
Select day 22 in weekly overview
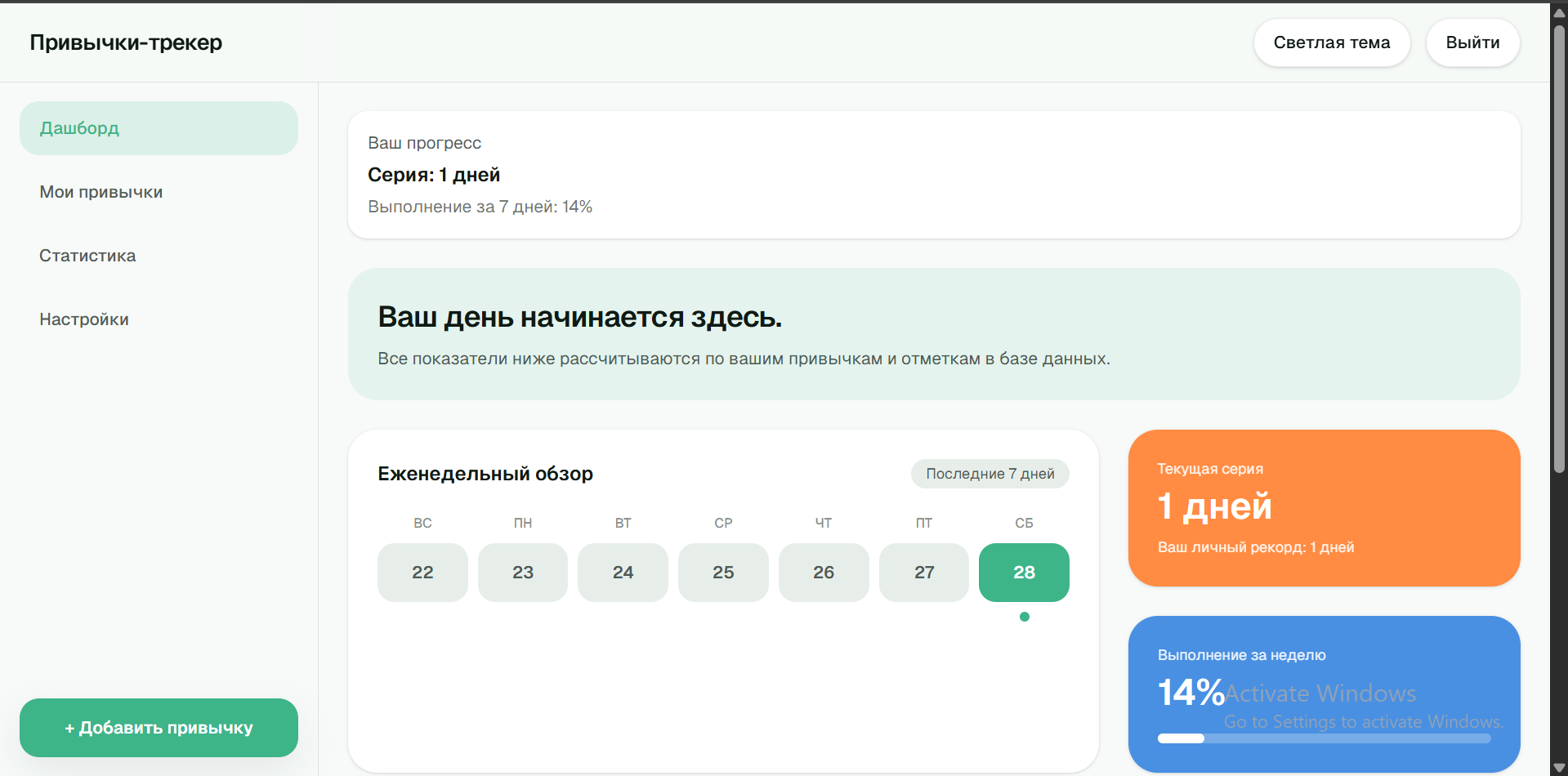point(422,573)
